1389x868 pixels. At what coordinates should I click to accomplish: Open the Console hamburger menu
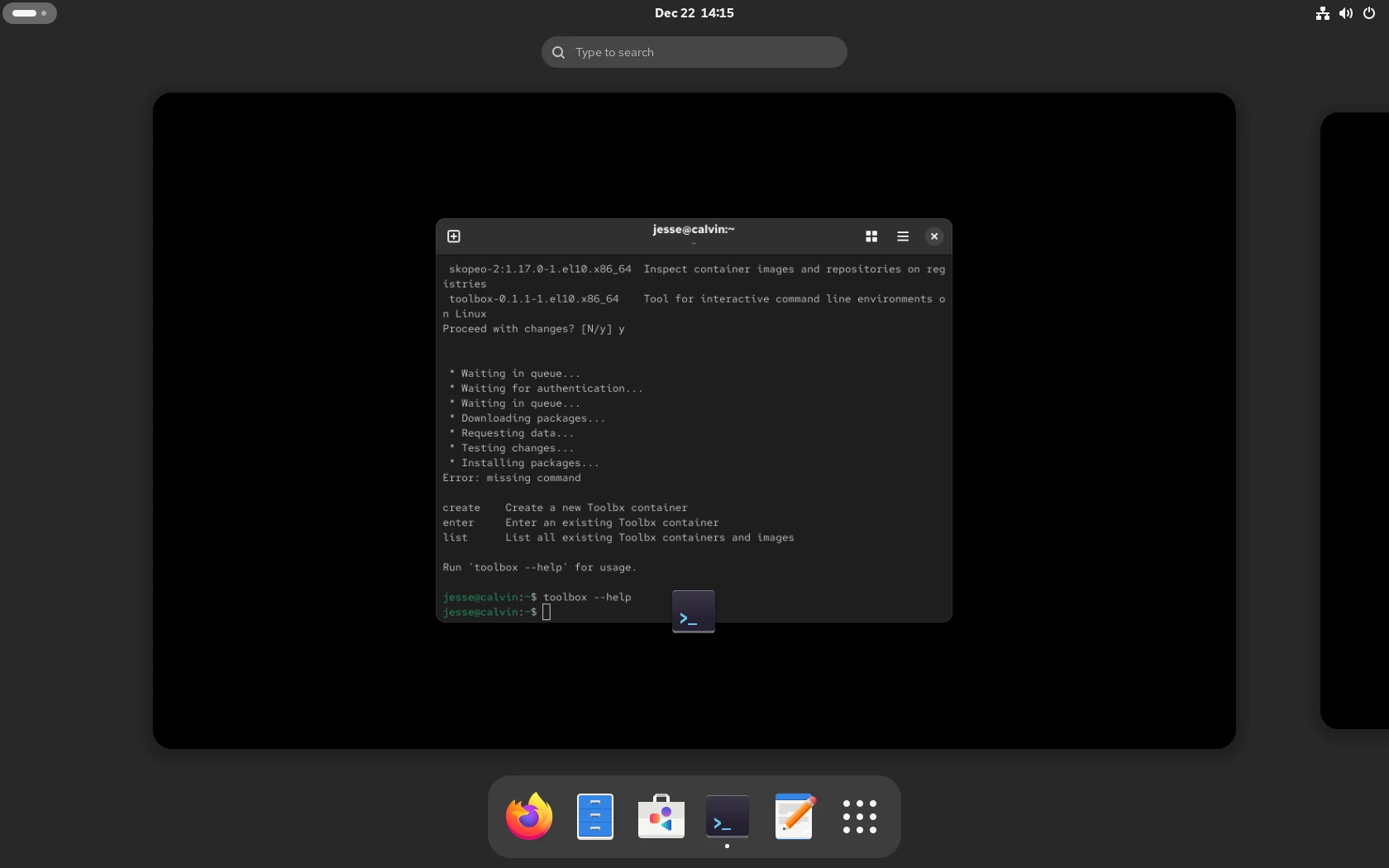pos(902,236)
